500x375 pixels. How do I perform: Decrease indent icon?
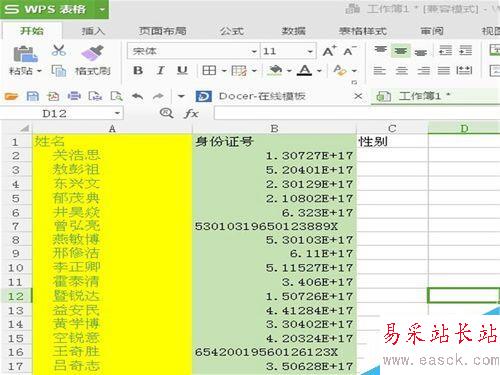(445, 50)
